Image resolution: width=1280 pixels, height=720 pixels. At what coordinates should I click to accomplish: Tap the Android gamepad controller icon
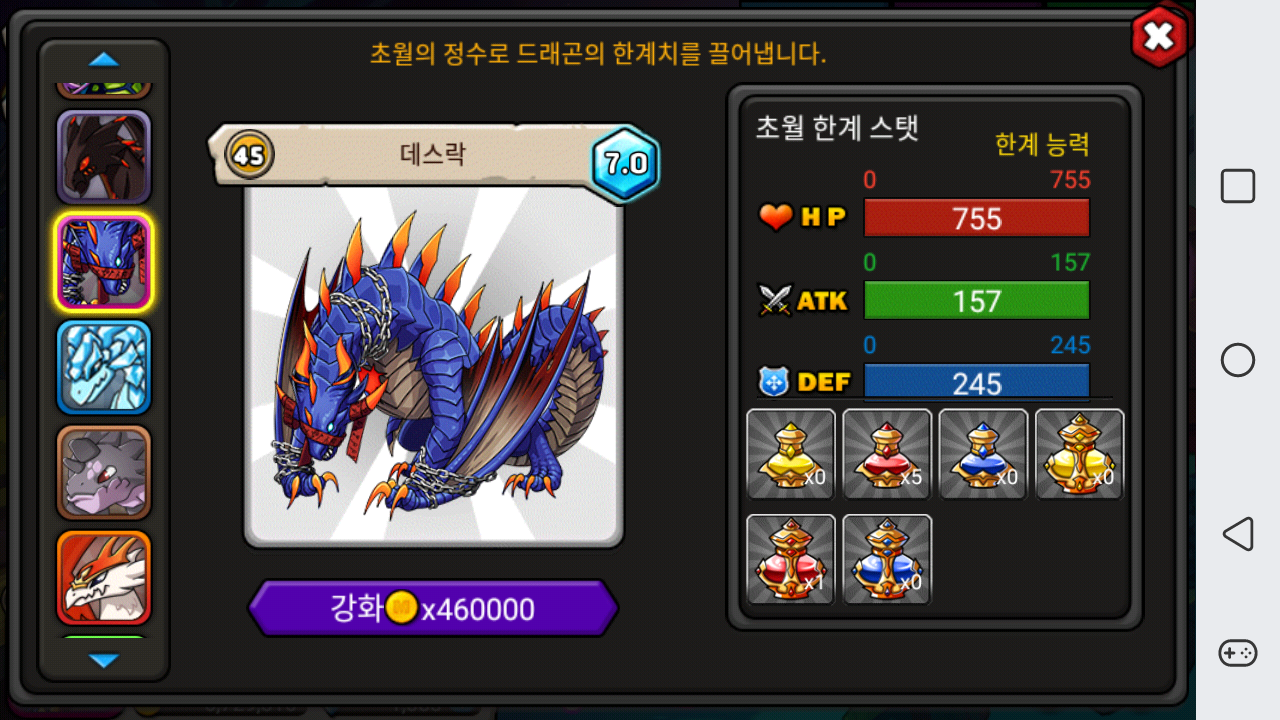(1237, 653)
